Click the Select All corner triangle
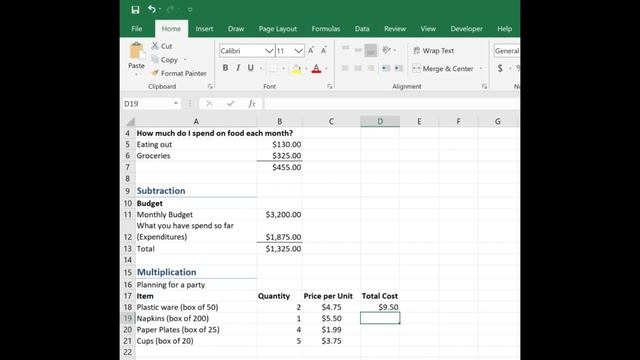 point(130,121)
